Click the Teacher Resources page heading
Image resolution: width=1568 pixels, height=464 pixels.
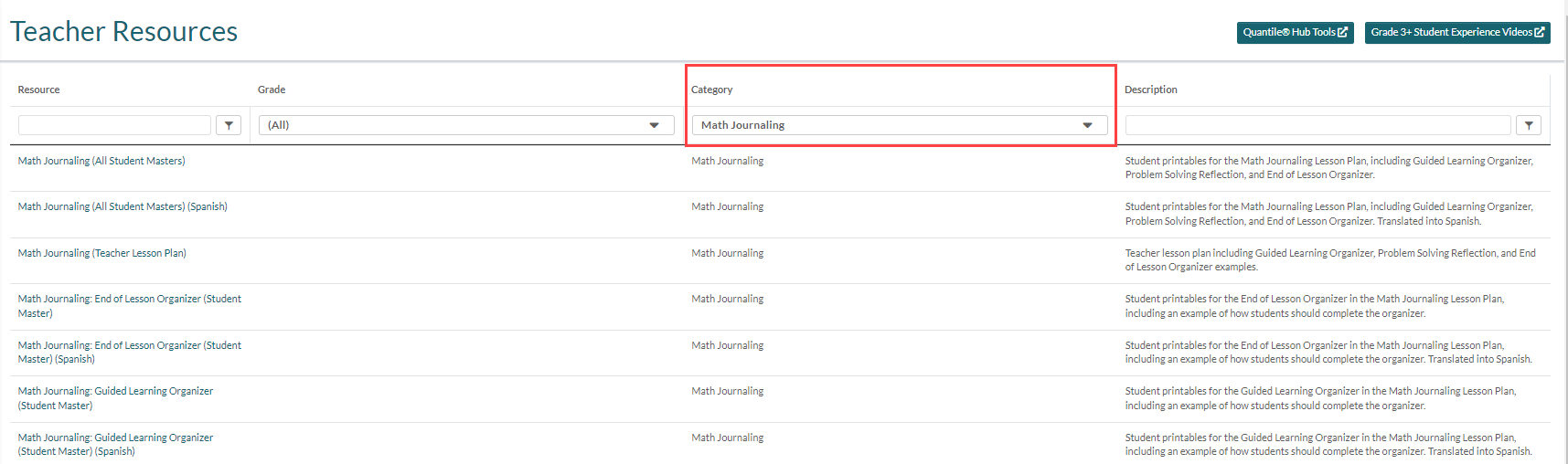(124, 32)
